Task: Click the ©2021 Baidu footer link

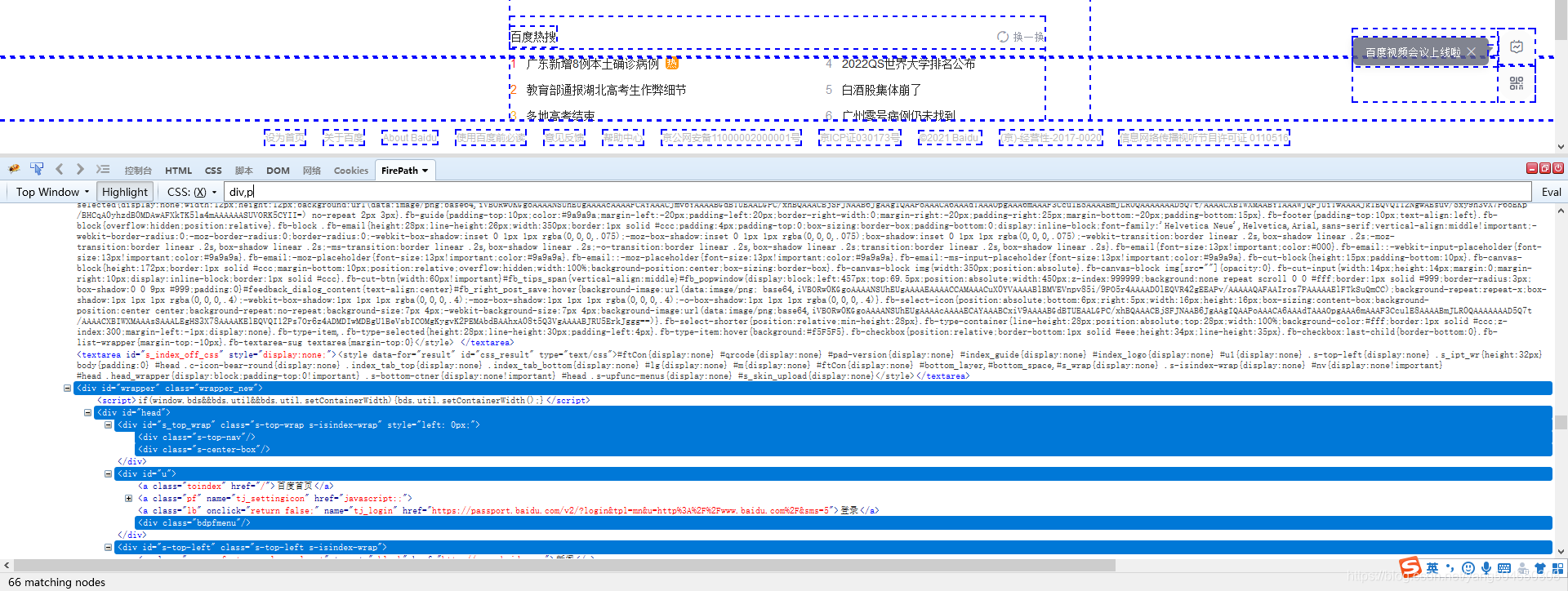Action: tap(950, 138)
